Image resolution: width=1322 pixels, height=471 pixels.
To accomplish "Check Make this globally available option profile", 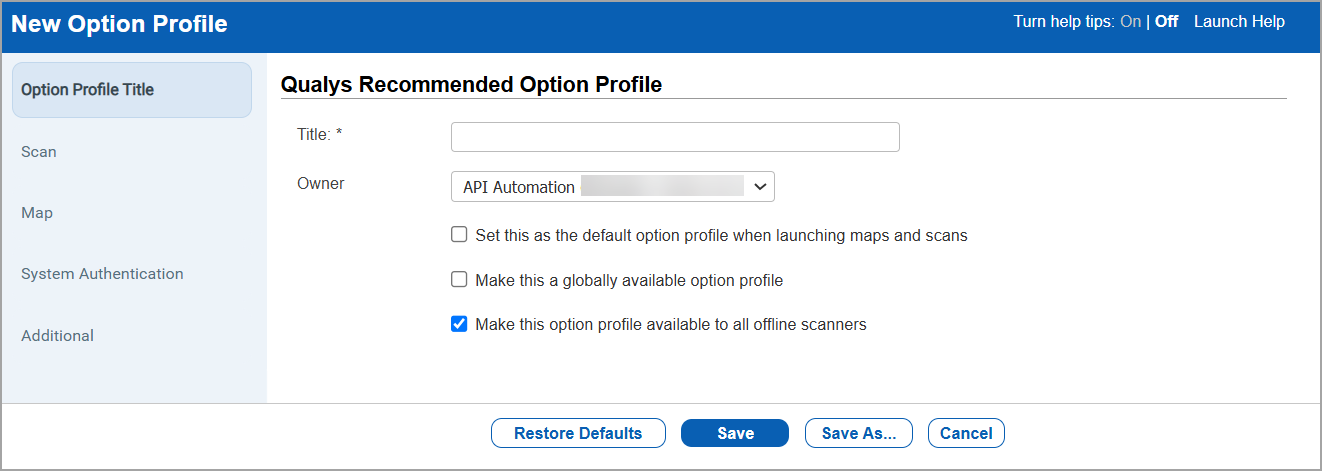I will 460,280.
